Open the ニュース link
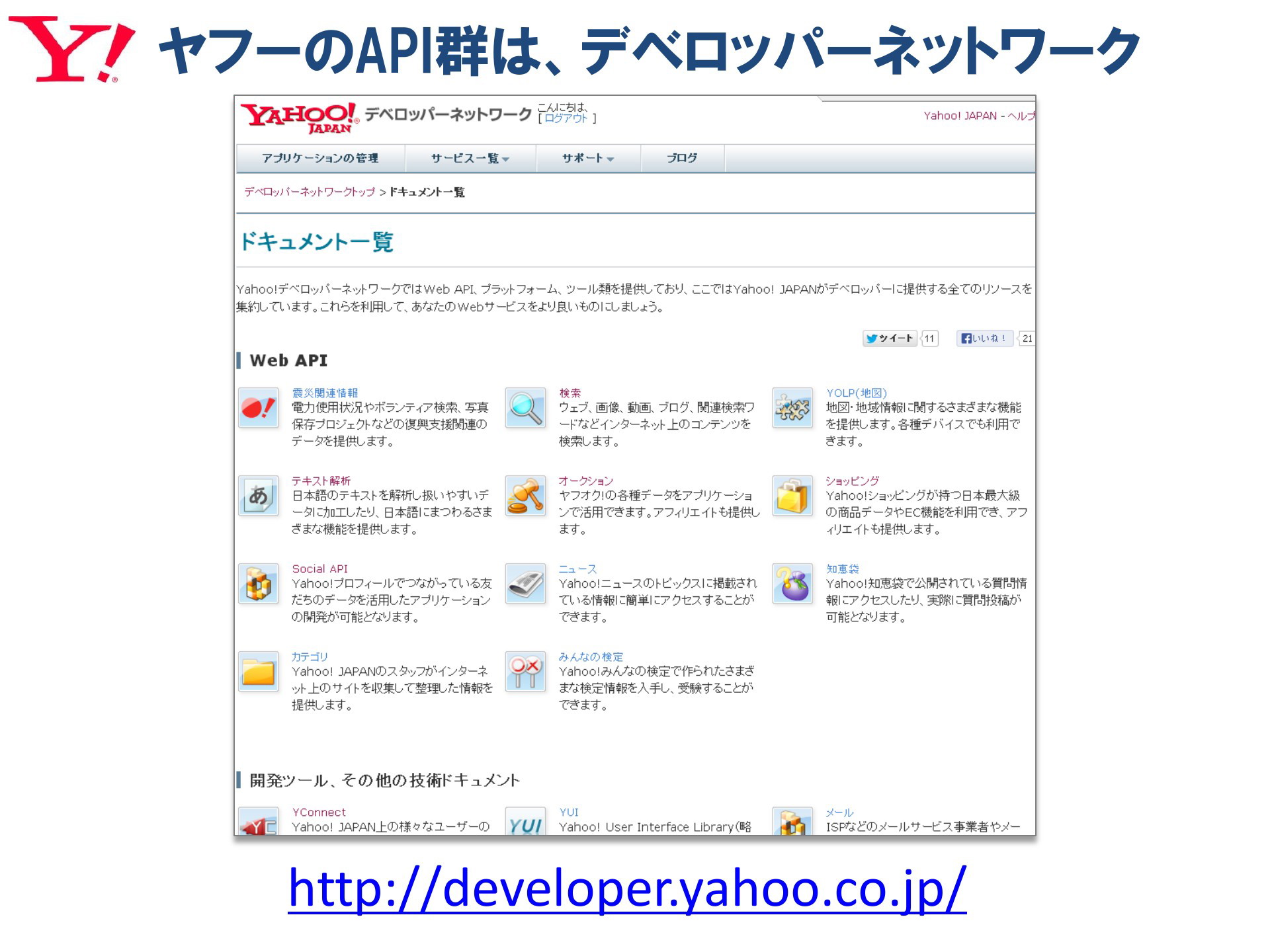 pyautogui.click(x=577, y=569)
